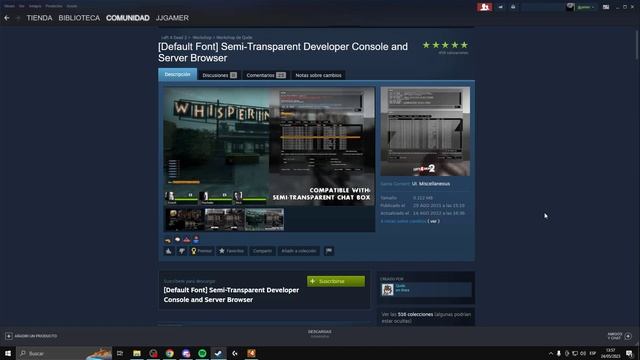Expand the account name dropdown
The image size is (640, 360).
coord(585,7)
